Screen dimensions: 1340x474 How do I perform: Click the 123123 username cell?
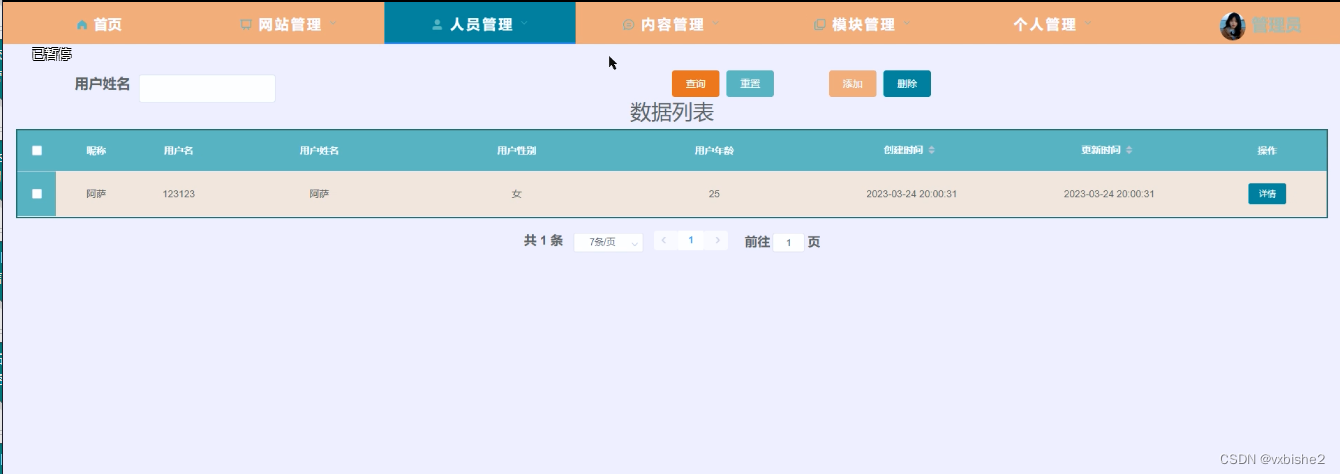tap(178, 194)
